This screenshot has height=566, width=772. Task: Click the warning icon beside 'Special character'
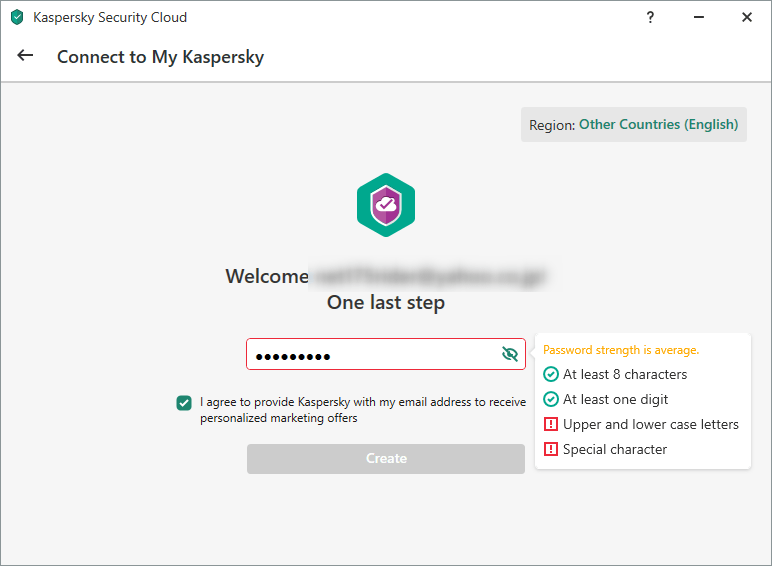click(550, 449)
